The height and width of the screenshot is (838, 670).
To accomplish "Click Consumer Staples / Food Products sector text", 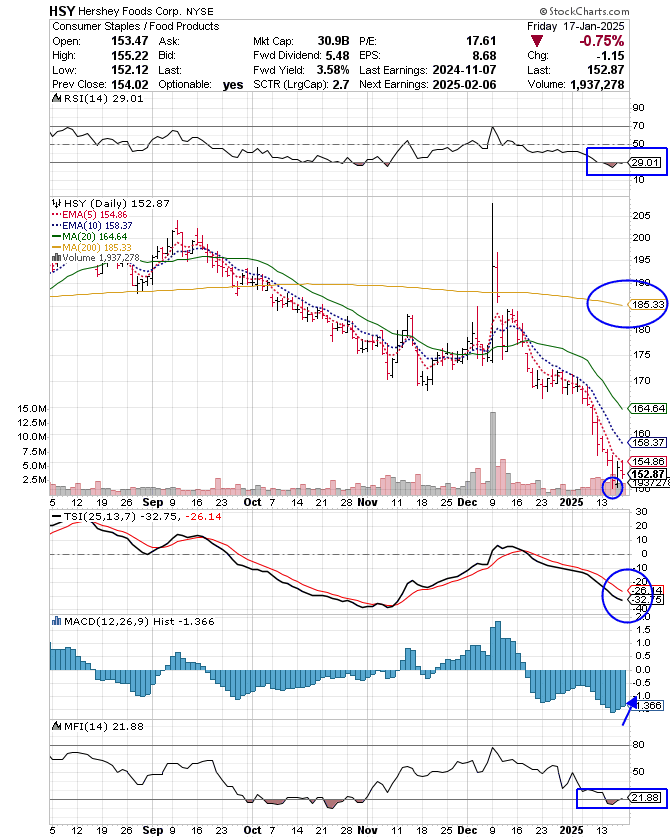I will coord(136,26).
